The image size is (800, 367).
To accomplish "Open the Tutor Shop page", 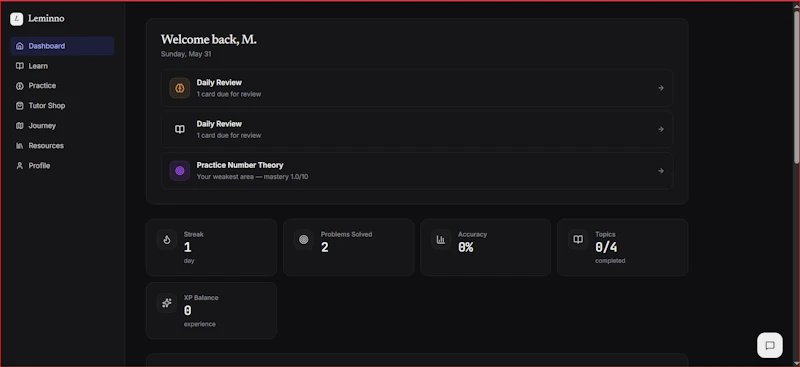I will pyautogui.click(x=62, y=106).
